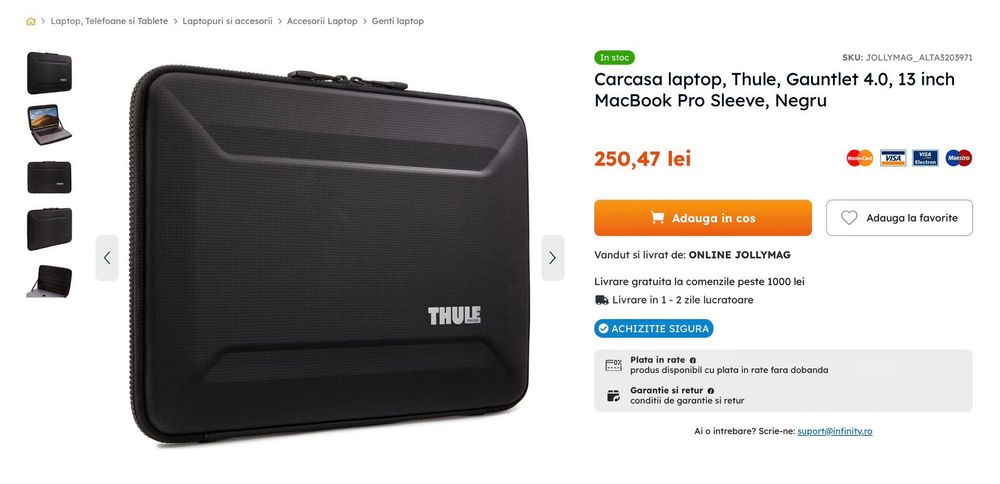
Task: Click the ACHIZITIE SIGURA badge
Action: [654, 329]
